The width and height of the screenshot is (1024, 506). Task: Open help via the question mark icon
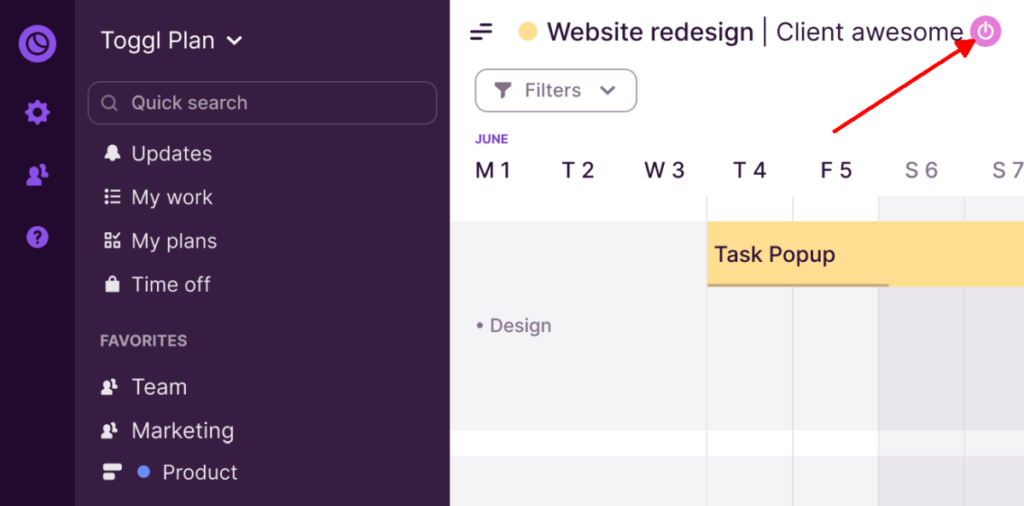coord(37,236)
